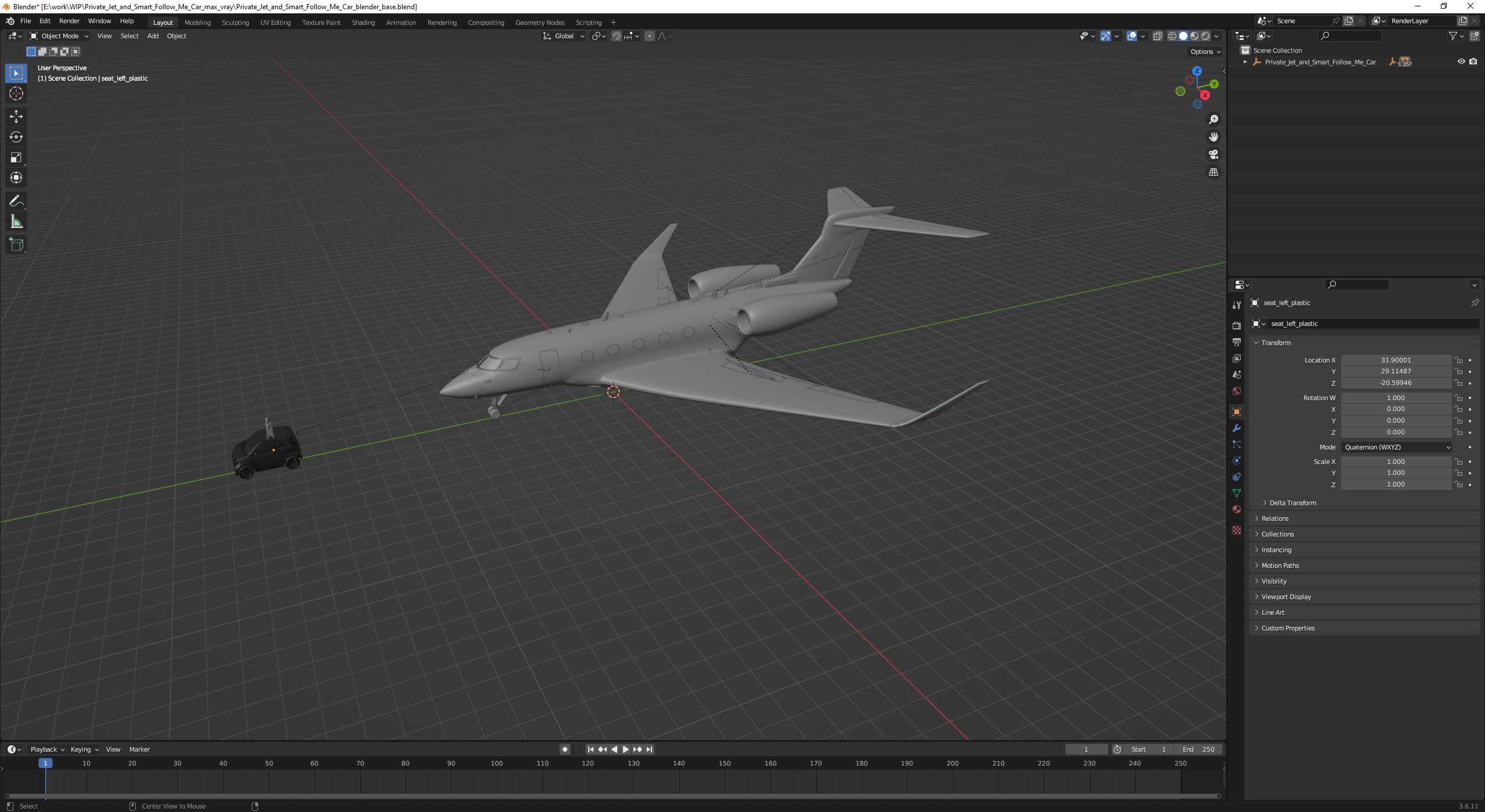
Task: Click the viewport zoom magnifier icon
Action: point(1213,119)
